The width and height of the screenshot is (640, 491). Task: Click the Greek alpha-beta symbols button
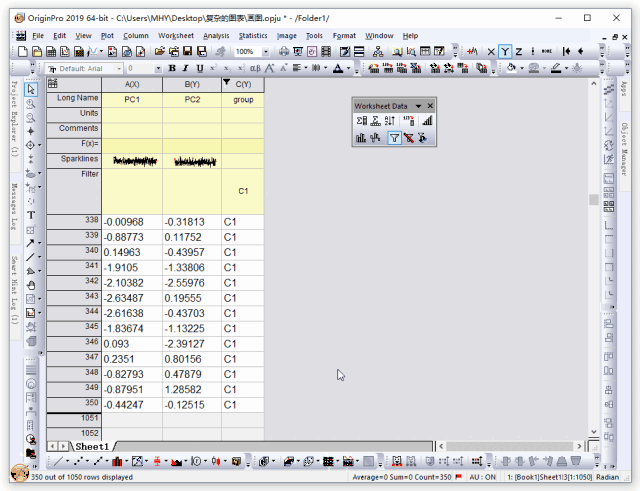tap(255, 68)
